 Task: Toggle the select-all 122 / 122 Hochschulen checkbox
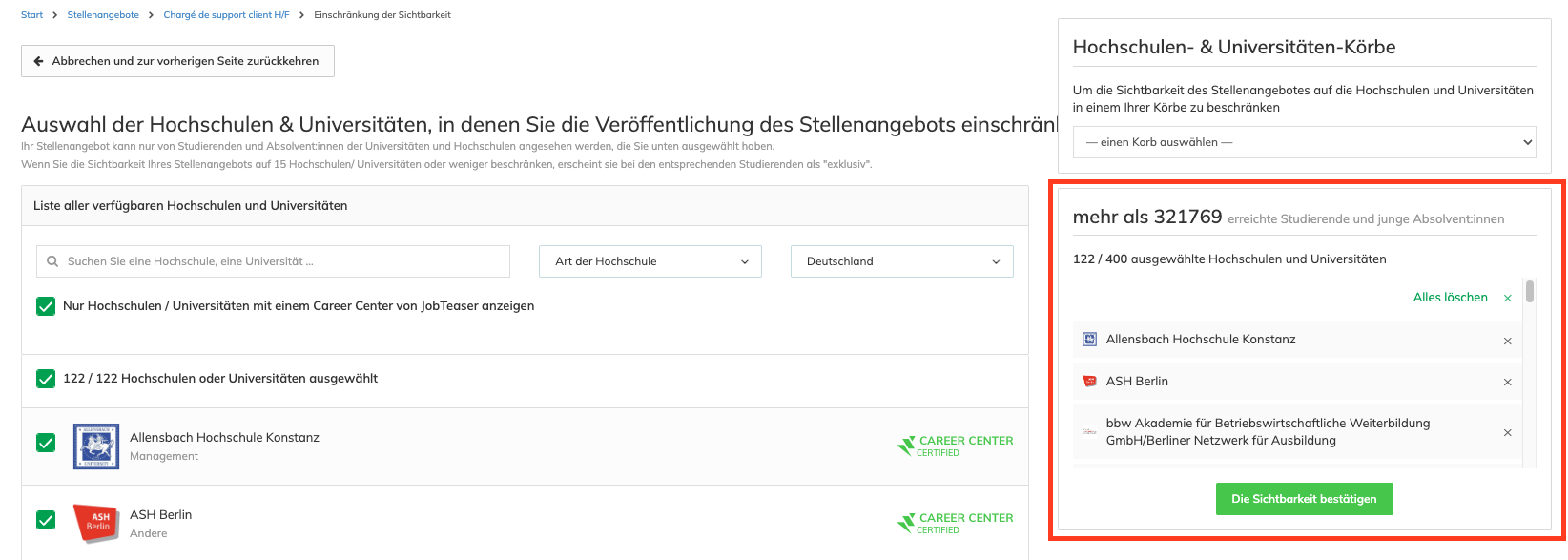(46, 379)
